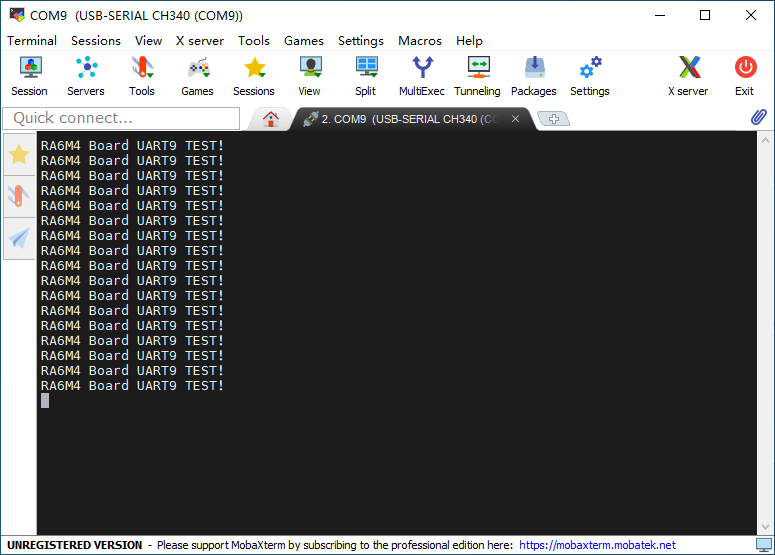This screenshot has height=555, width=775.
Task: Click the terminal scrollbar down arrow
Action: click(765, 527)
